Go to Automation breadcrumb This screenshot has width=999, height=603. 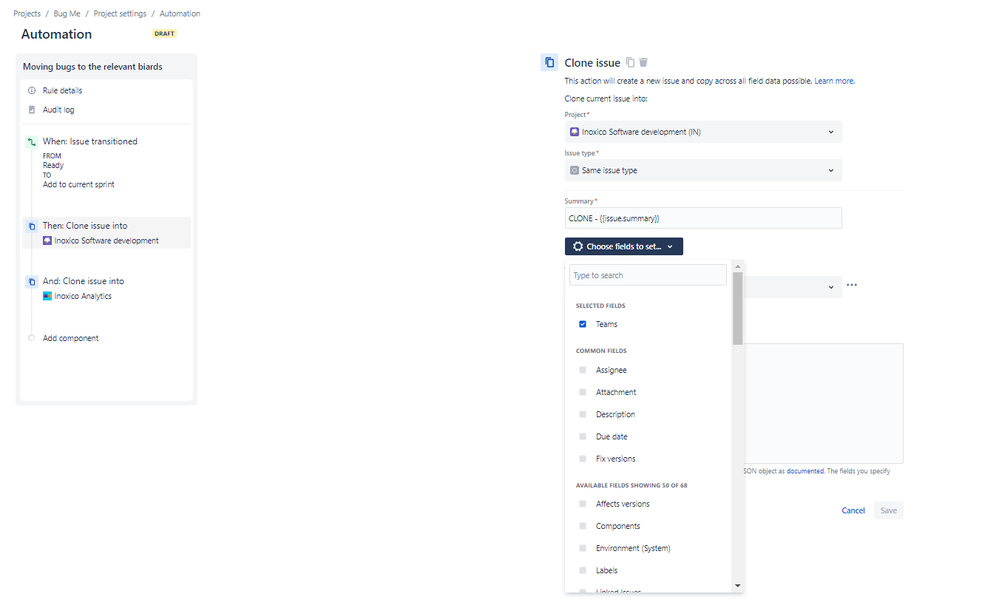pyautogui.click(x=180, y=13)
